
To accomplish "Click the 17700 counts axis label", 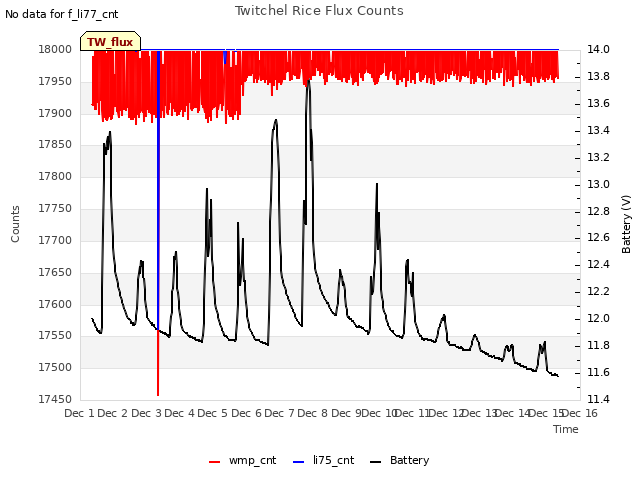I will click(x=55, y=240).
